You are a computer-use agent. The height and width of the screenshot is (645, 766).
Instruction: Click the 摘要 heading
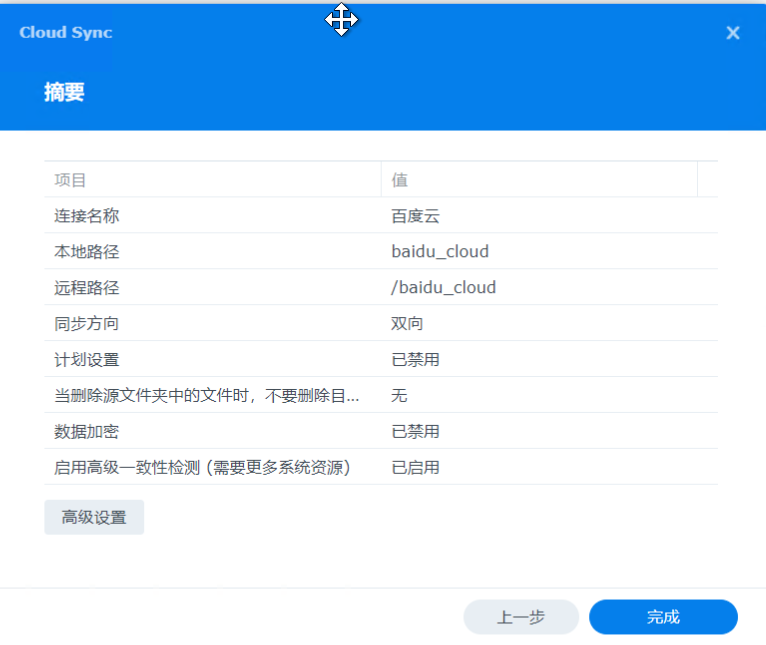click(64, 92)
